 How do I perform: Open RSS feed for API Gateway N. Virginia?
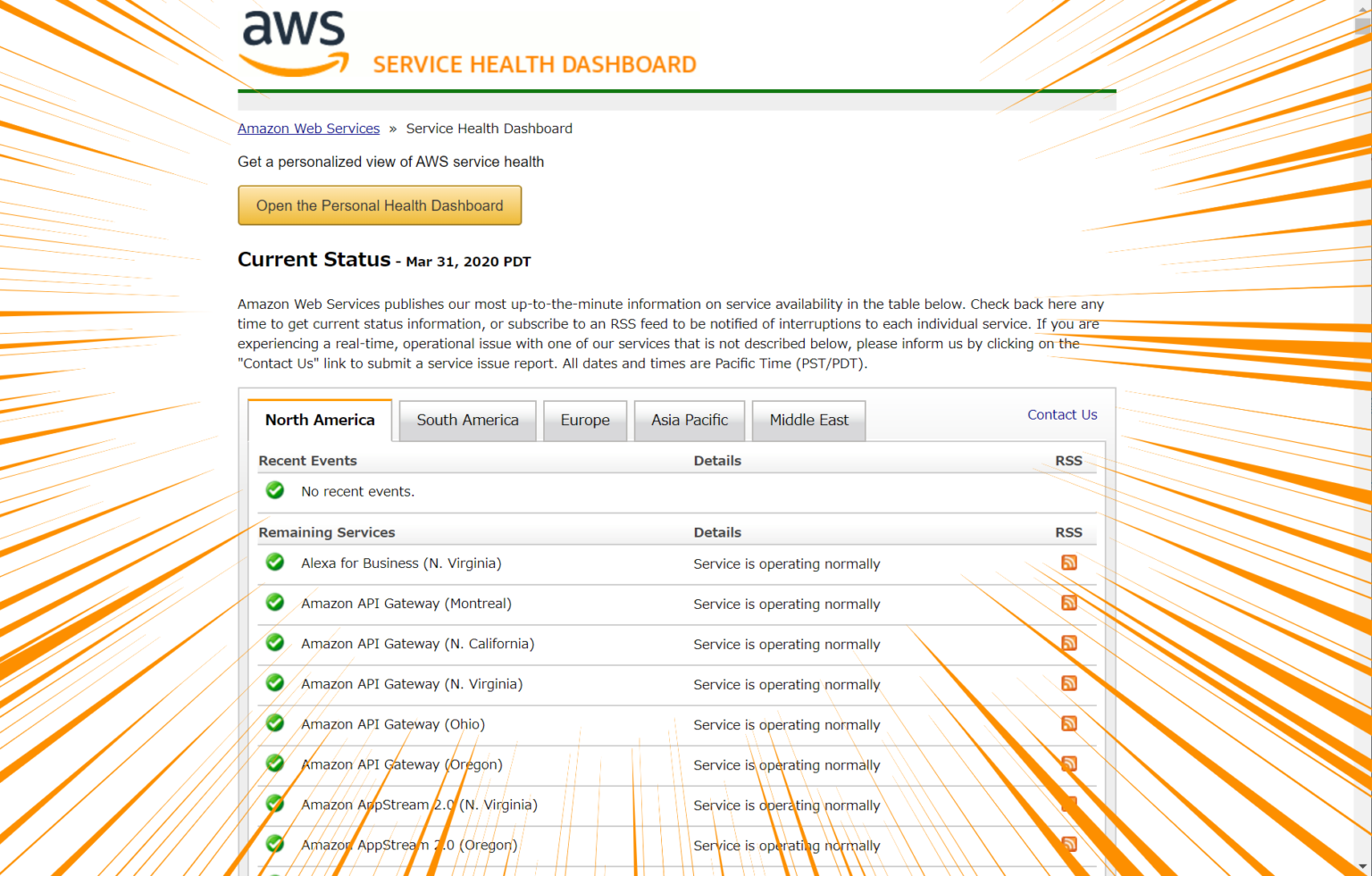point(1068,683)
